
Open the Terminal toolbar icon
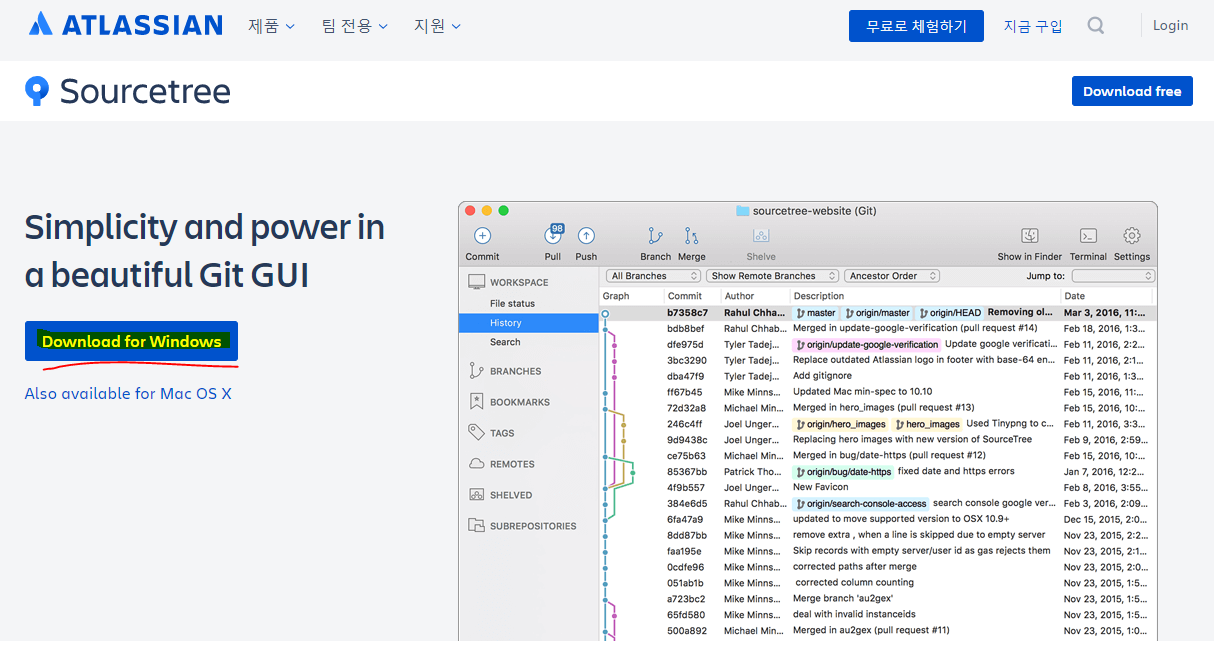pyautogui.click(x=1088, y=236)
